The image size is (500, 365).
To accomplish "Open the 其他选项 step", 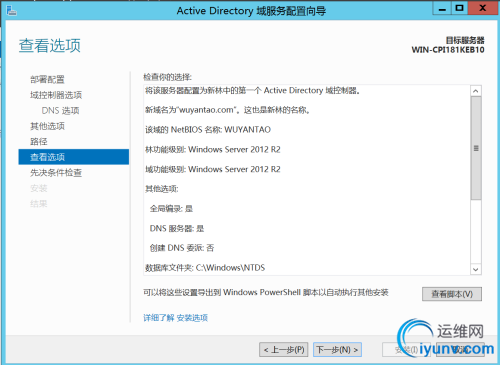I will pos(47,126).
